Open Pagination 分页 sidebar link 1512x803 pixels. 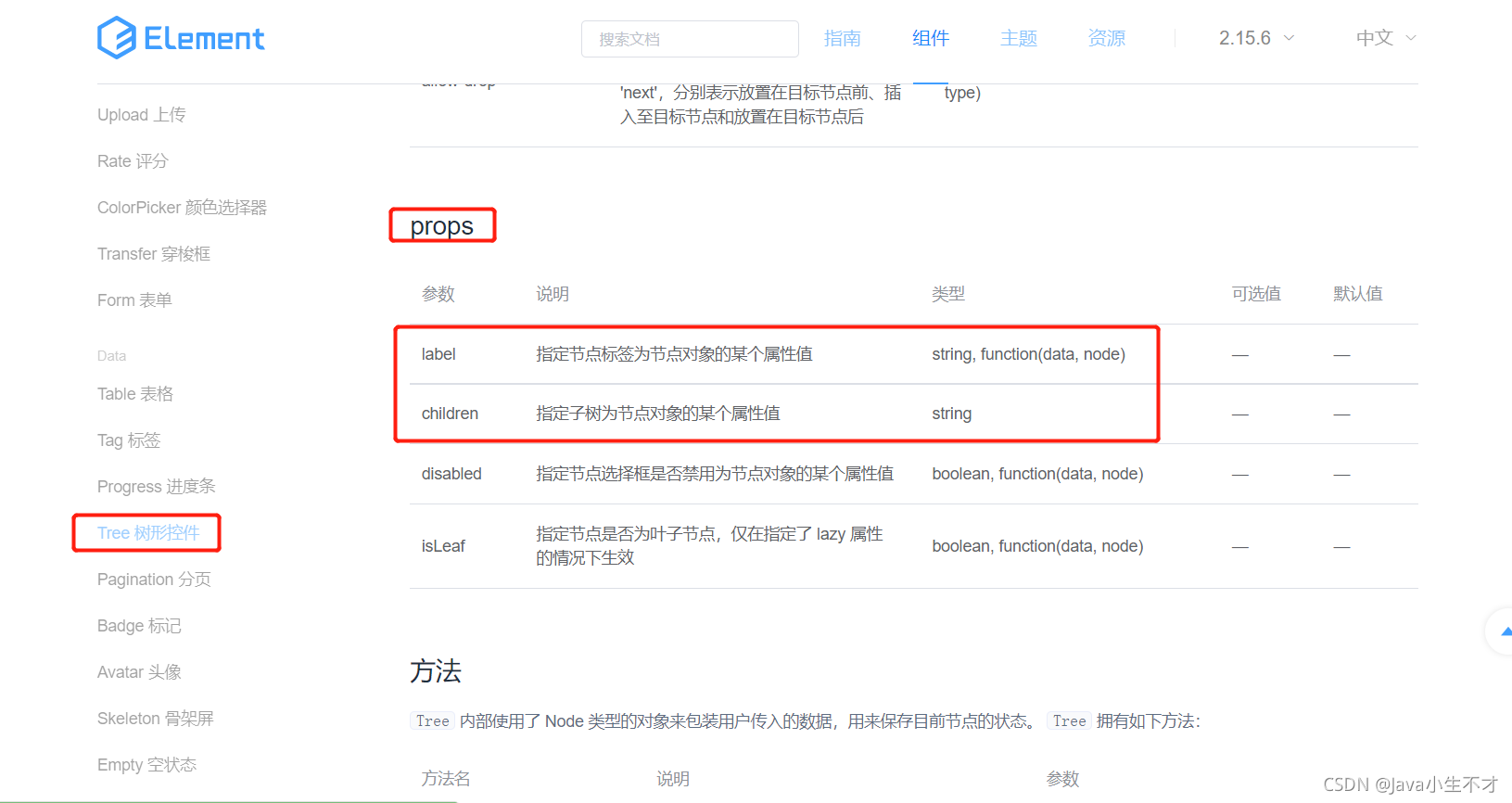click(154, 580)
